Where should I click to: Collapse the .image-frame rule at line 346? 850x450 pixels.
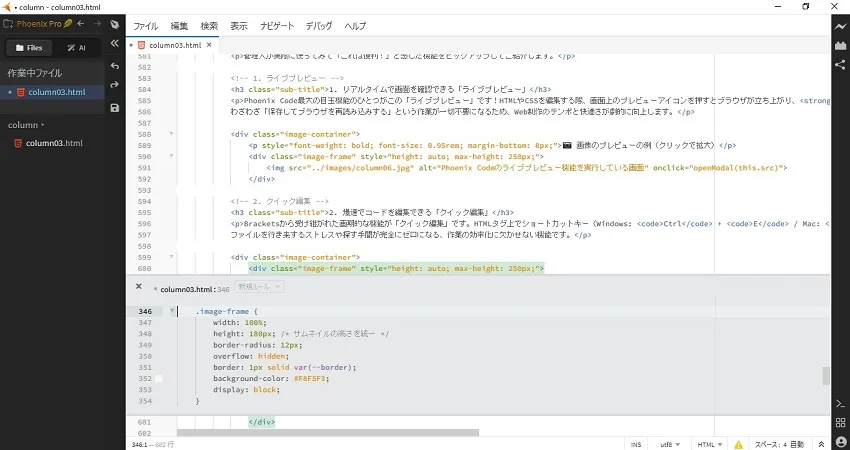(171, 311)
